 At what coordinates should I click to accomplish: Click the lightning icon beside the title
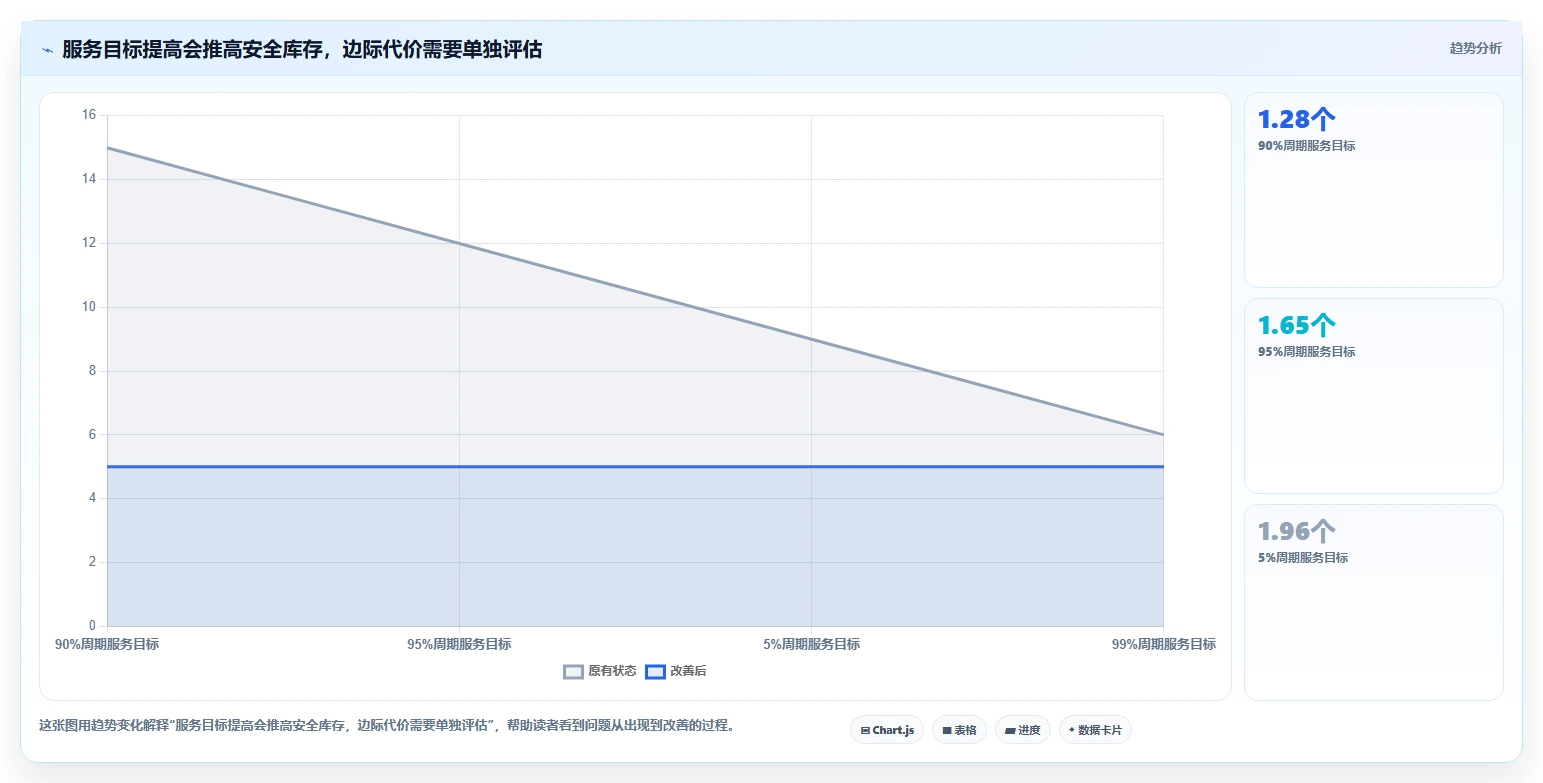tap(48, 50)
